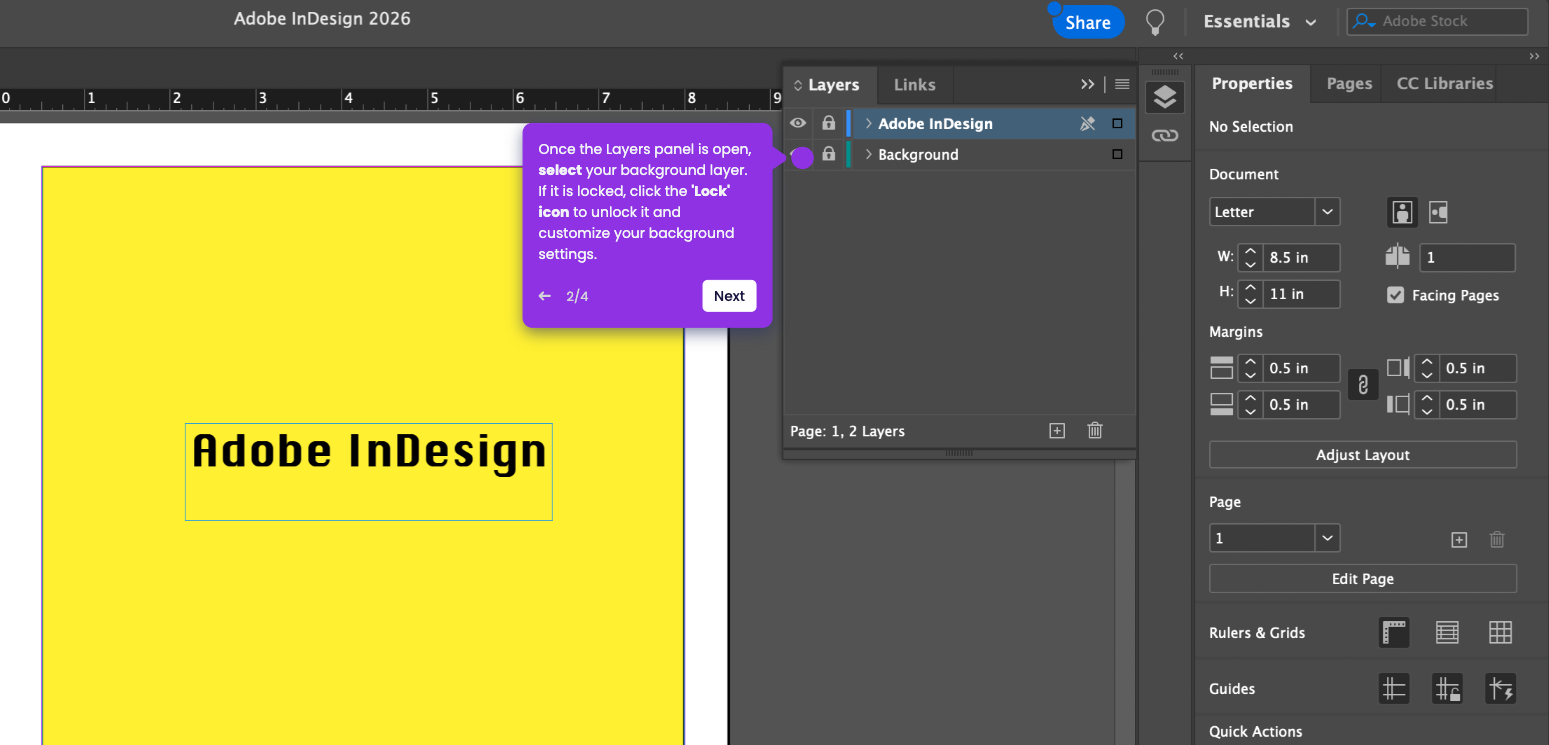Viewport: 1549px width, 745px height.
Task: Open the Layers panel hamburger menu
Action: (x=1122, y=85)
